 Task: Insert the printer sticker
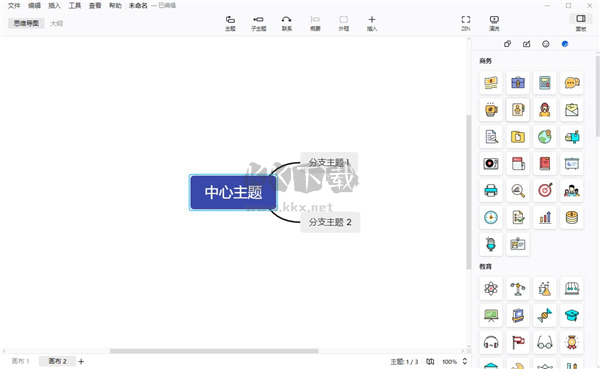[491, 190]
